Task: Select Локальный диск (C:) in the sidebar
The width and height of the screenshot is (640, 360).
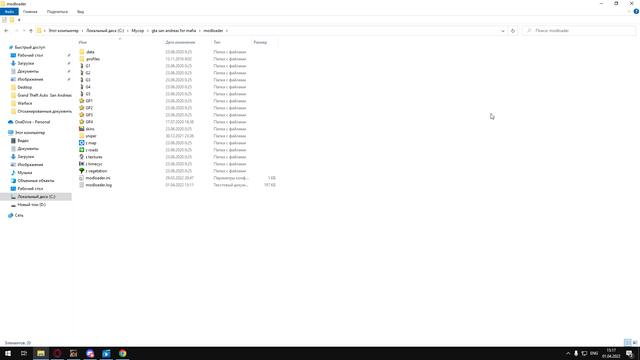Action: 36,197
